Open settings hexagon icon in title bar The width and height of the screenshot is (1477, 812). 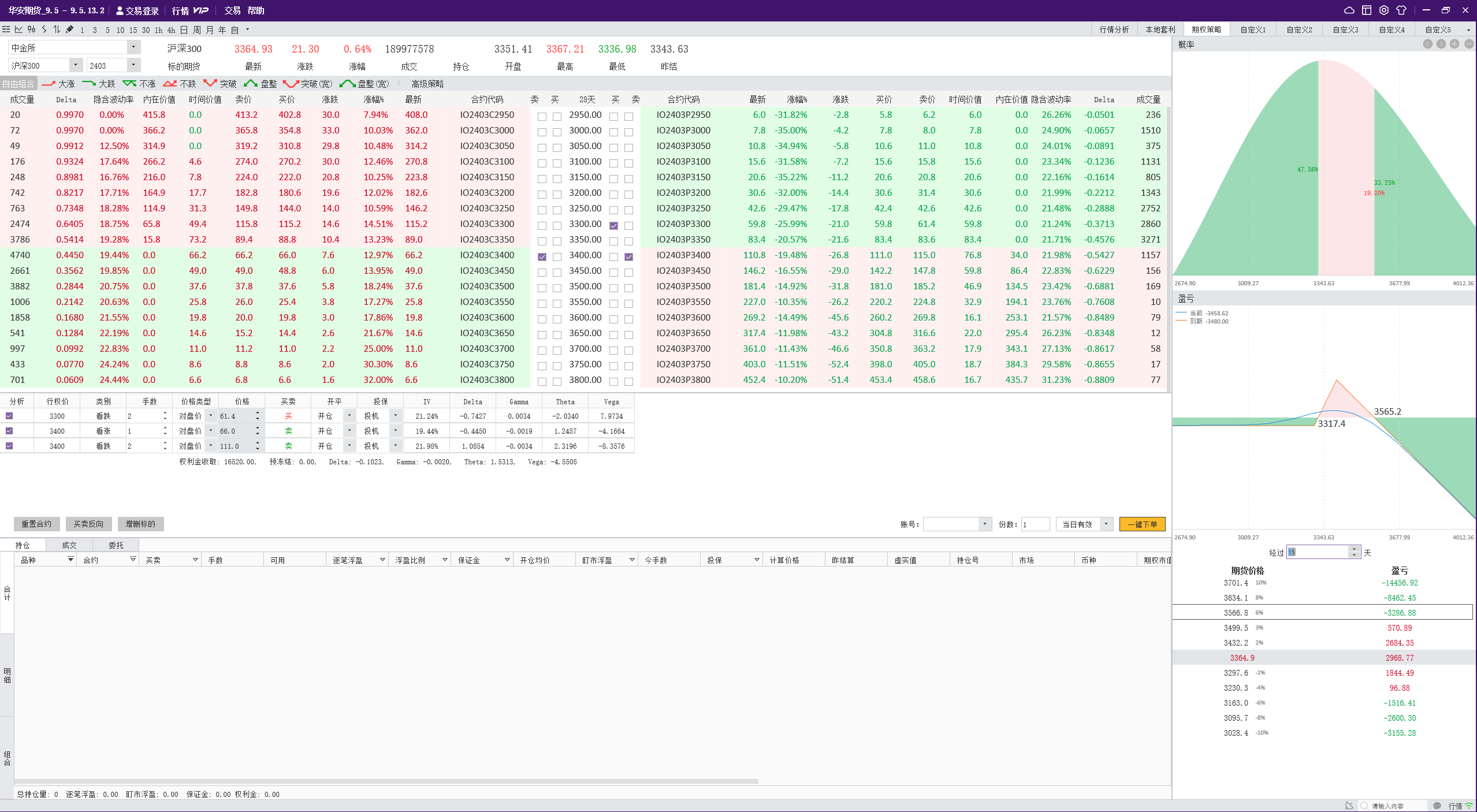click(1383, 10)
